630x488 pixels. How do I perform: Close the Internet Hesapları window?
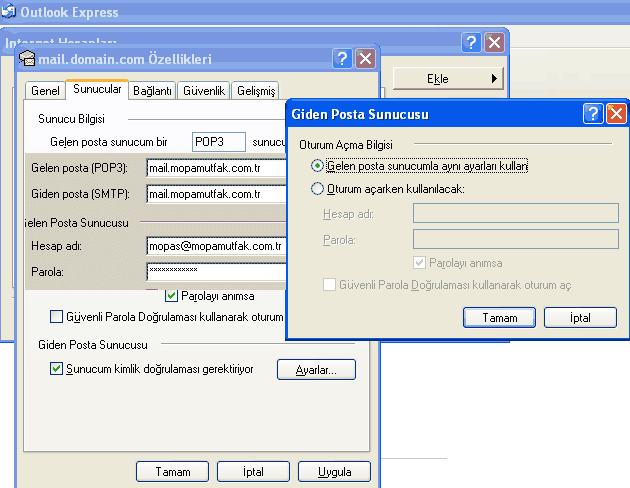pos(494,42)
